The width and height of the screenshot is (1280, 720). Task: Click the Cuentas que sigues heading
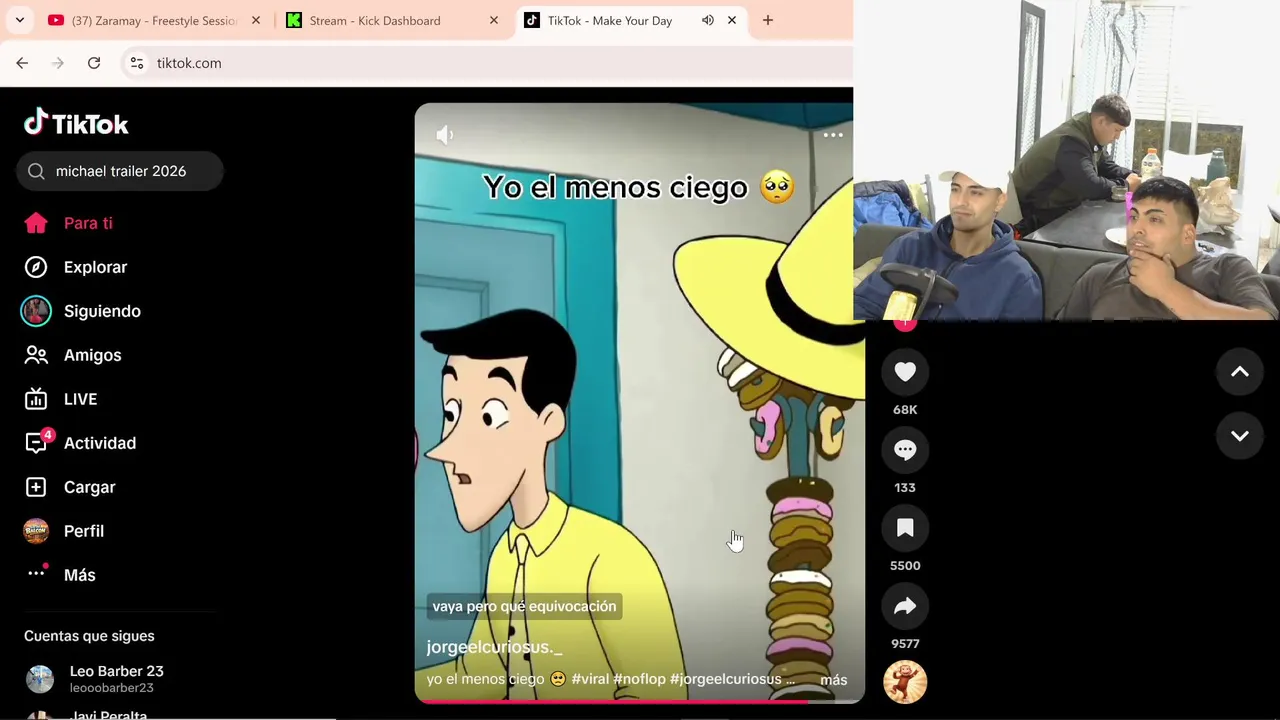pyautogui.click(x=89, y=636)
